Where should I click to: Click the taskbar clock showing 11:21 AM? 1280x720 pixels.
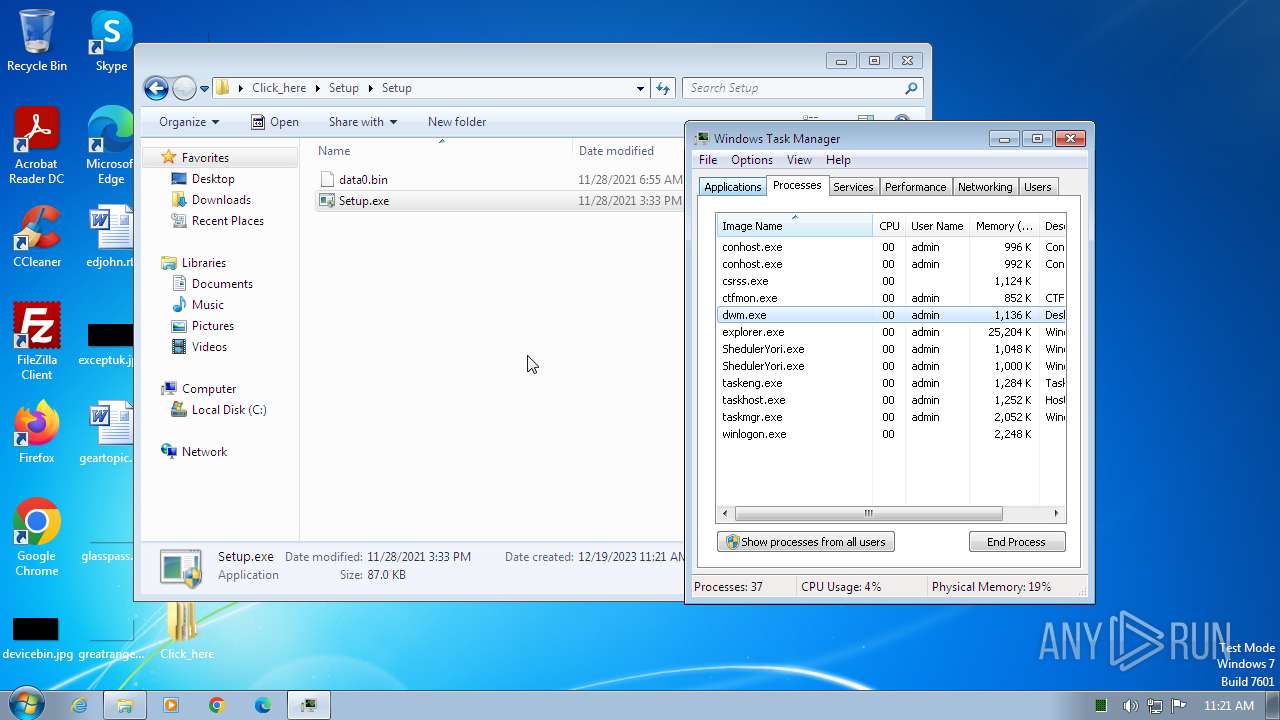1229,706
